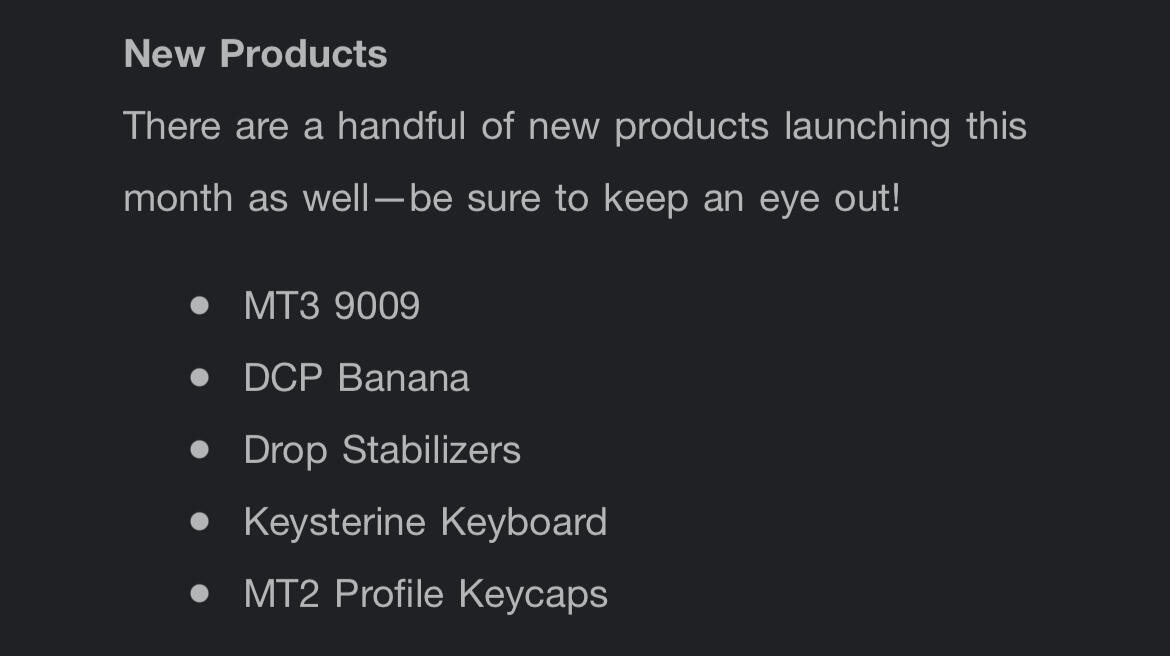
Task: Click the bullet beside DCP Banana
Action: pyautogui.click(x=199, y=378)
